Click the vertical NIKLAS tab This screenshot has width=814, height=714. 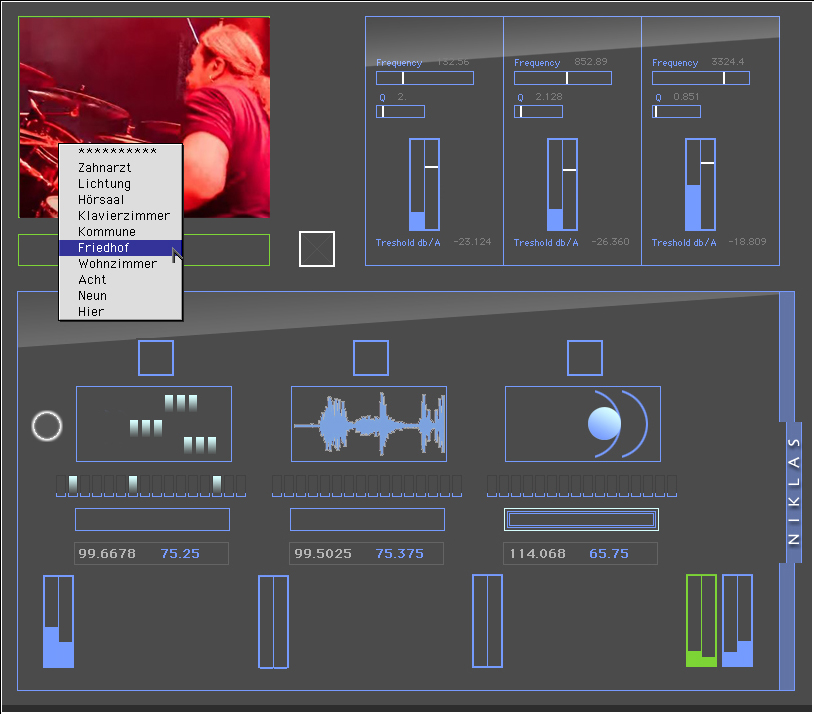[794, 492]
